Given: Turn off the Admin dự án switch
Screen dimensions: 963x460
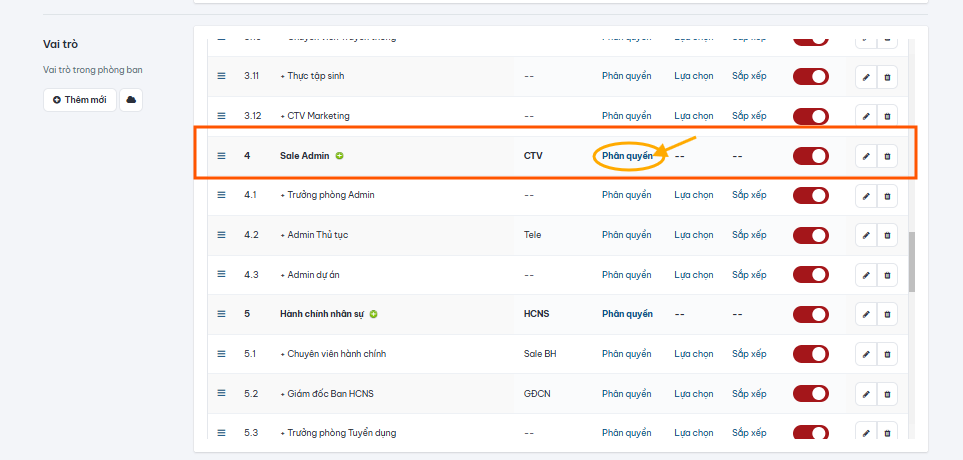Looking at the screenshot, I should [811, 275].
